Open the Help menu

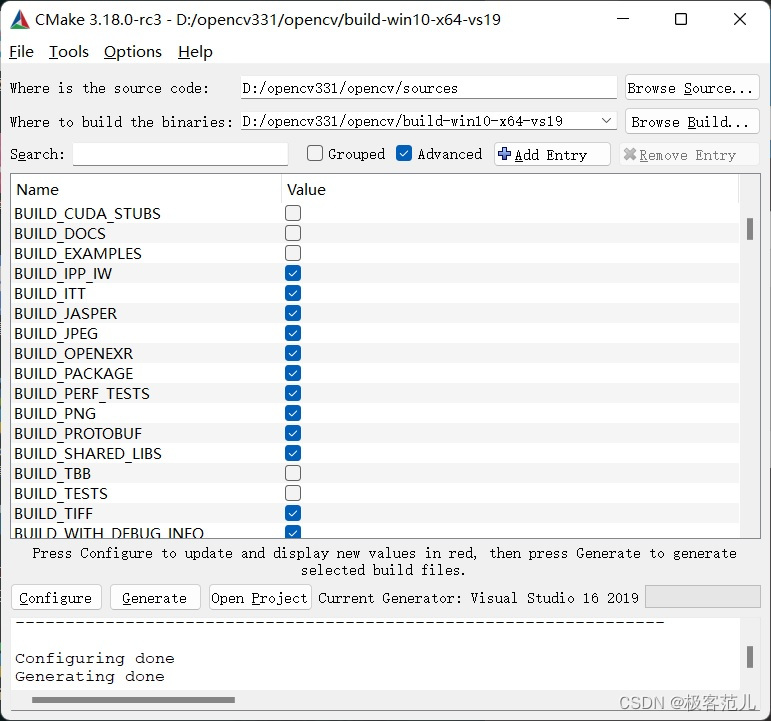point(195,52)
